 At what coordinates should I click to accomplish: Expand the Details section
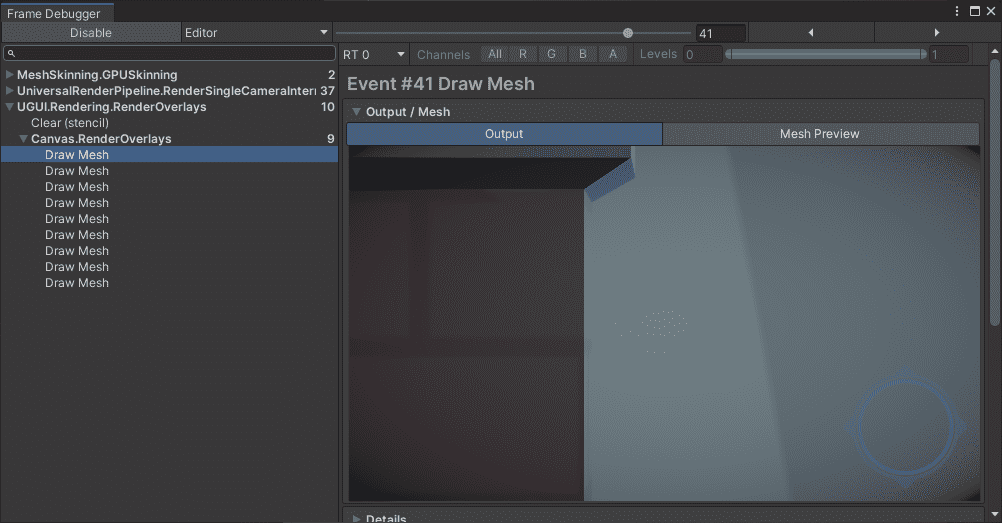pyautogui.click(x=357, y=518)
